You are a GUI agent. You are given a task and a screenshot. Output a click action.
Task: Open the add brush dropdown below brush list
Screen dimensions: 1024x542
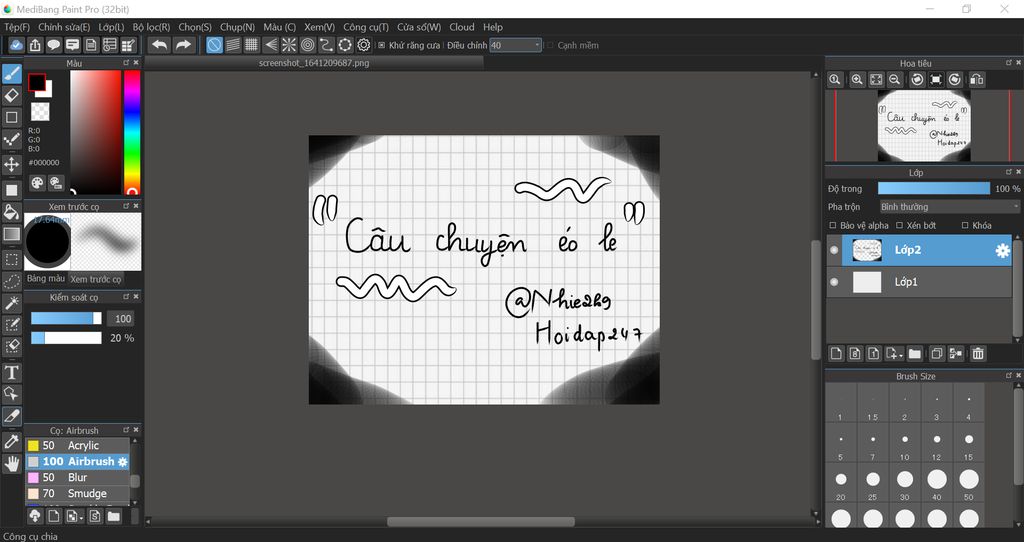point(81,517)
